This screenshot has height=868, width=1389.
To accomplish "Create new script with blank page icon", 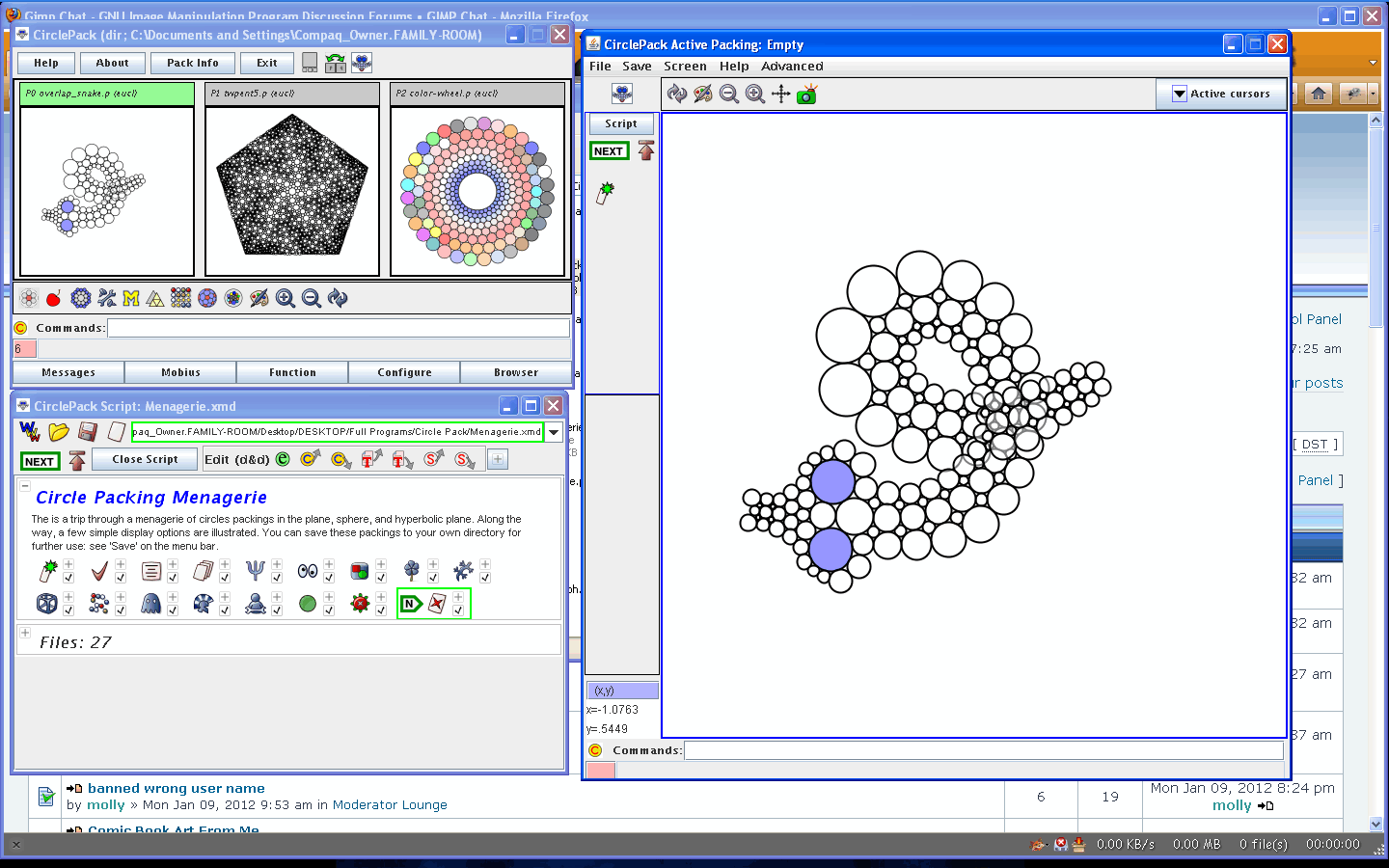I will pyautogui.click(x=117, y=431).
